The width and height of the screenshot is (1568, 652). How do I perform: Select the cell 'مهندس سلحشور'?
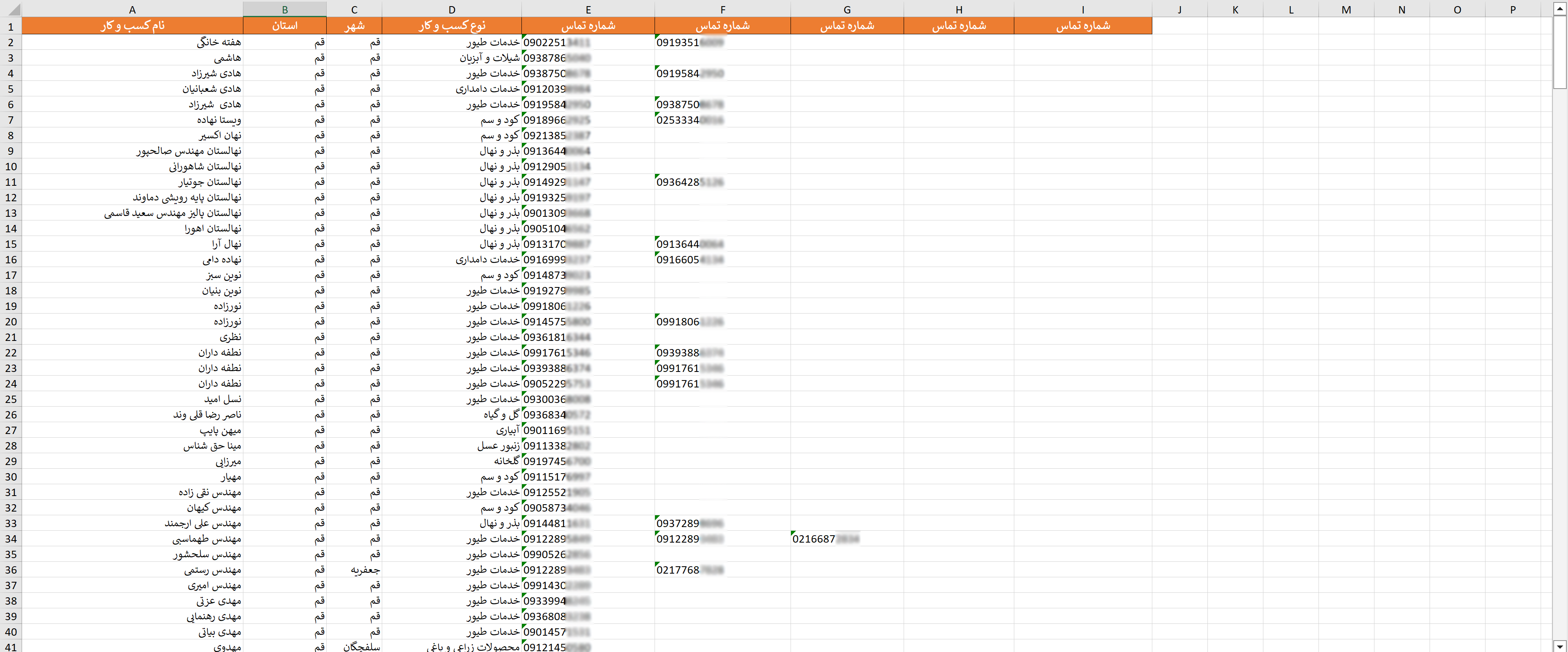(132, 554)
